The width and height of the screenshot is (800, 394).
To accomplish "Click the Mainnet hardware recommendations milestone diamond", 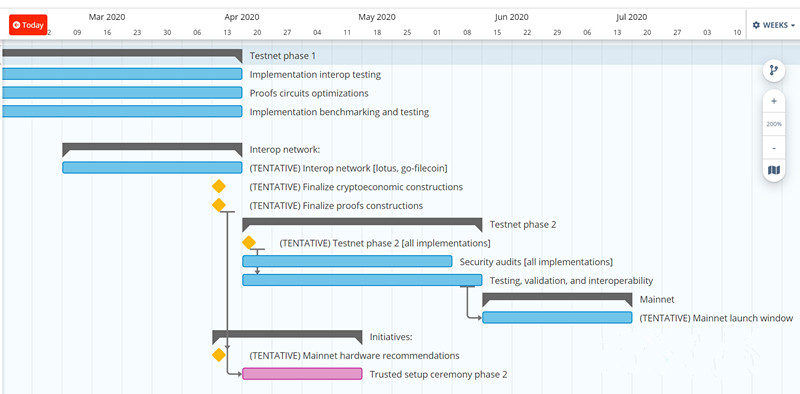I will pyautogui.click(x=219, y=355).
